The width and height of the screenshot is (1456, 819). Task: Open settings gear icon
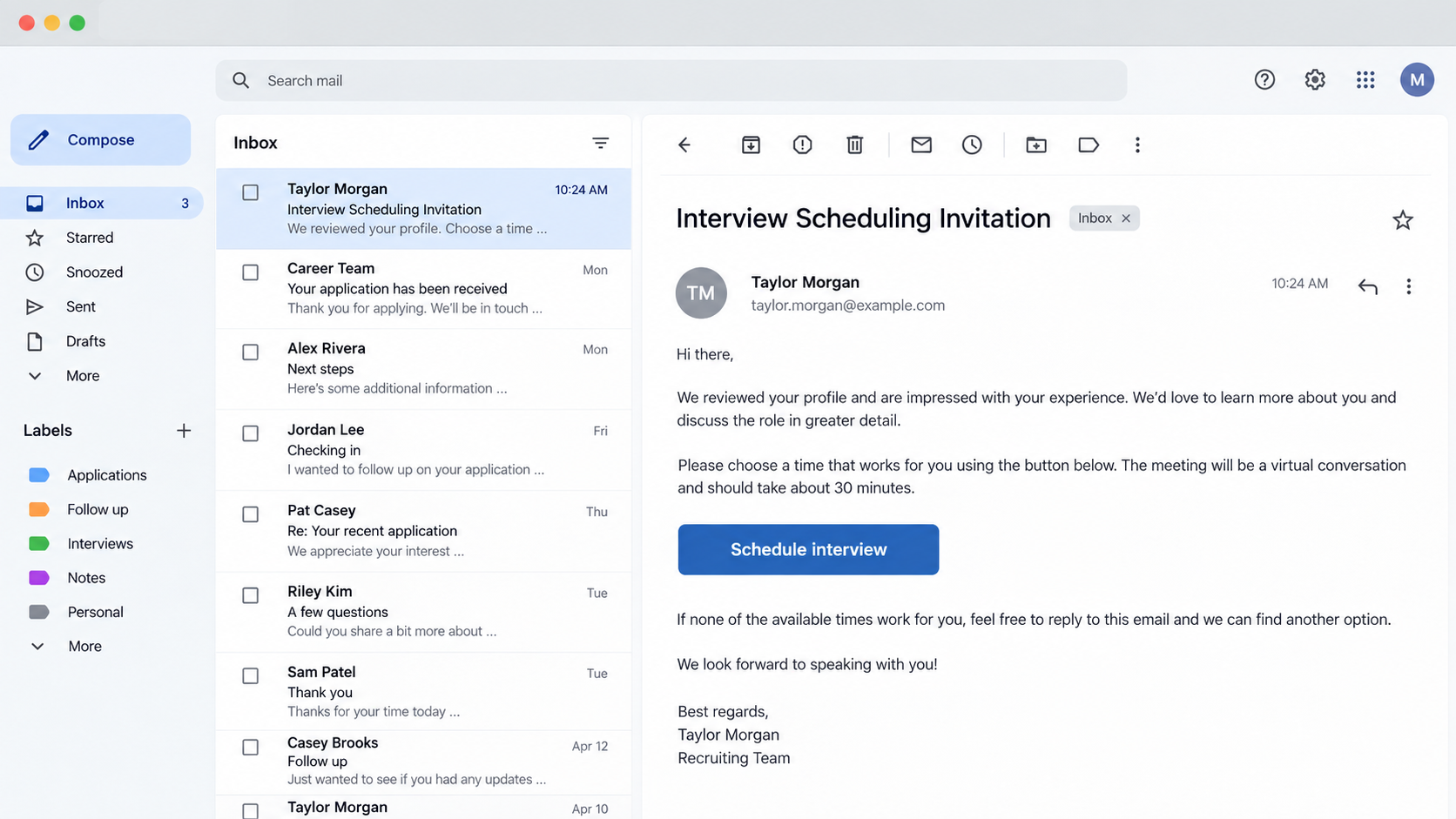(x=1315, y=80)
